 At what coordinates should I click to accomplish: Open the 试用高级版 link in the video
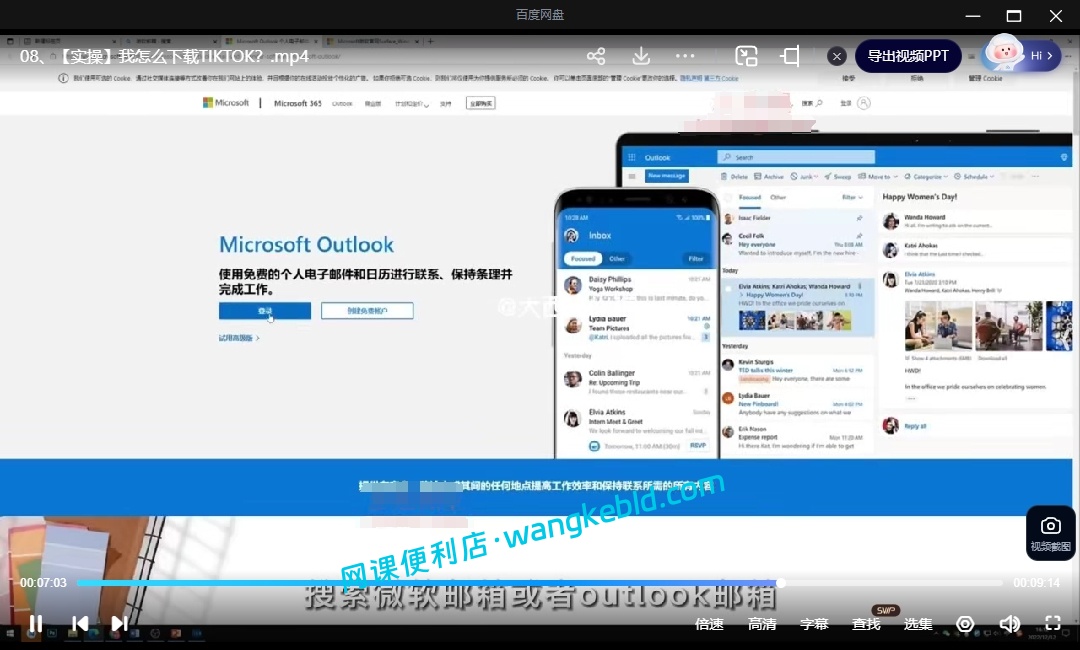[239, 338]
